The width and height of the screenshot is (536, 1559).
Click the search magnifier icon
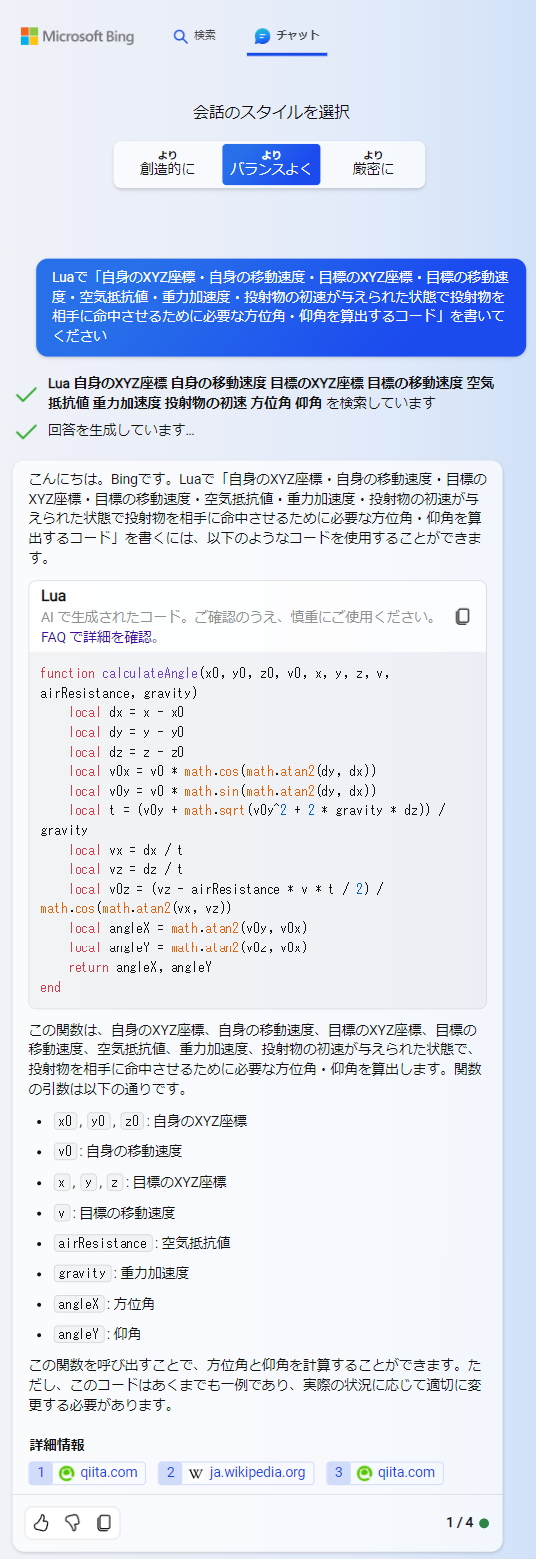tap(180, 36)
